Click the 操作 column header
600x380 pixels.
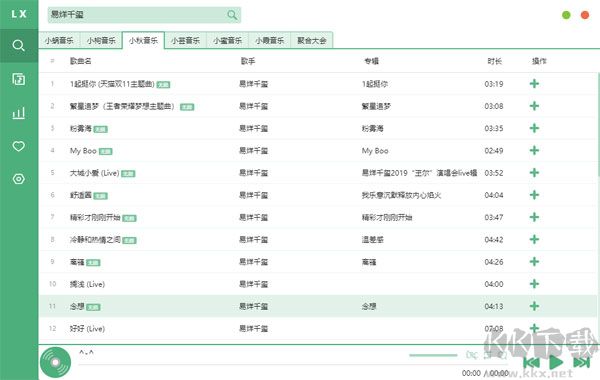click(x=539, y=61)
